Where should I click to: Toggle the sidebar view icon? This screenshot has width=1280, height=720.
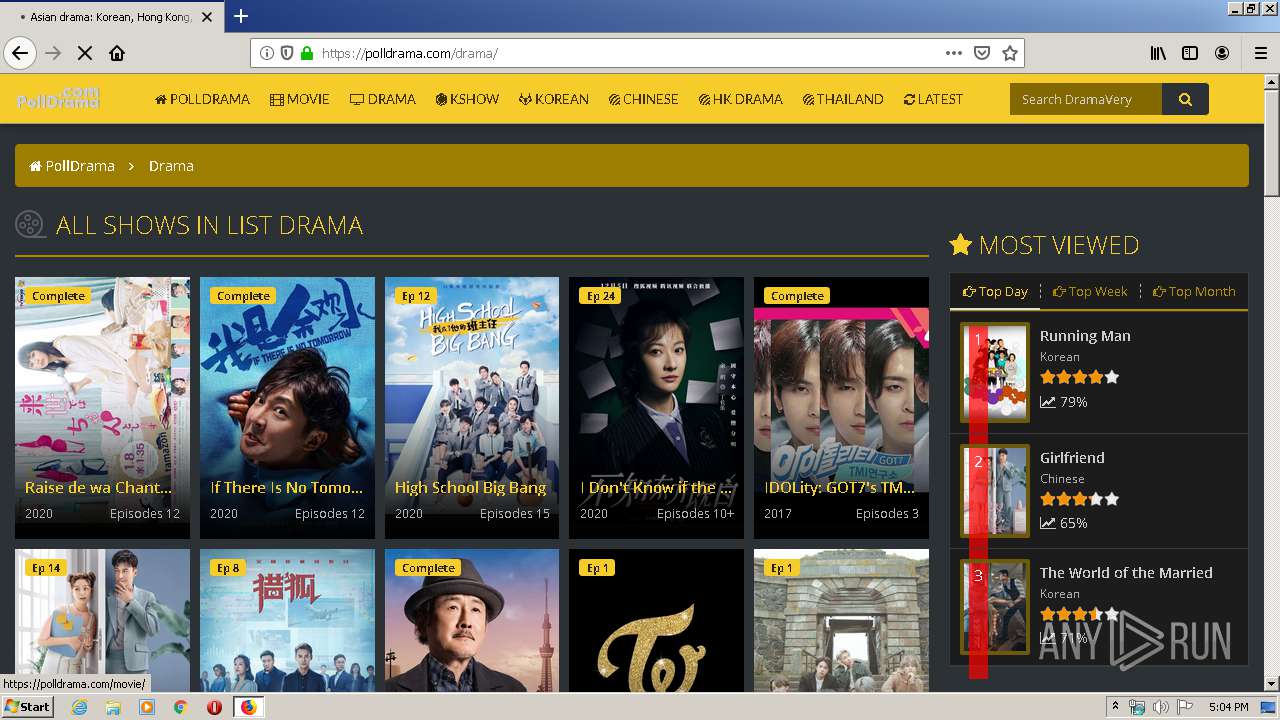[1190, 53]
